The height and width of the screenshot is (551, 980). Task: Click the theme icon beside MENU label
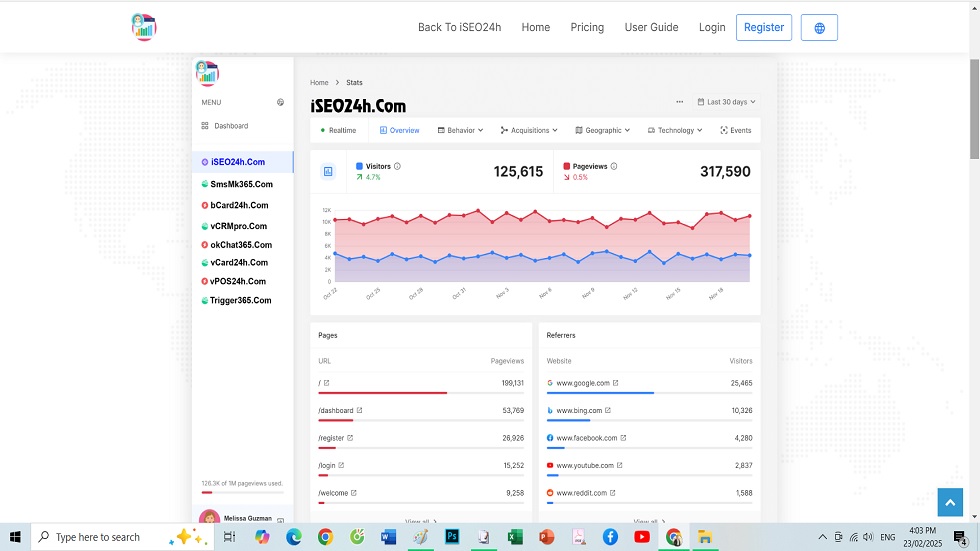[280, 102]
